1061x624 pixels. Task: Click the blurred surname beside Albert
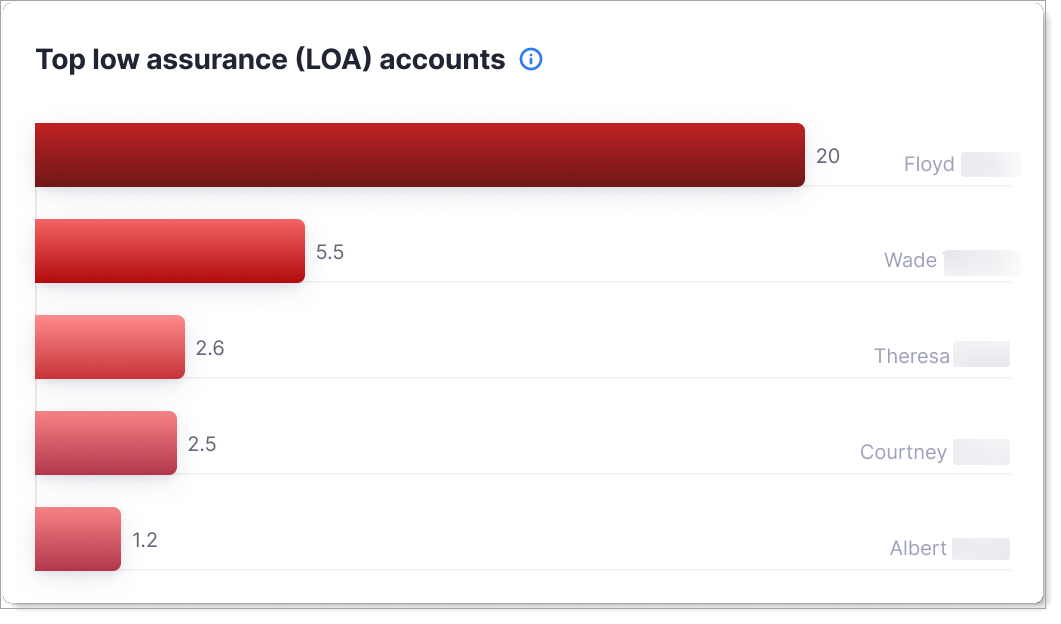pos(981,548)
